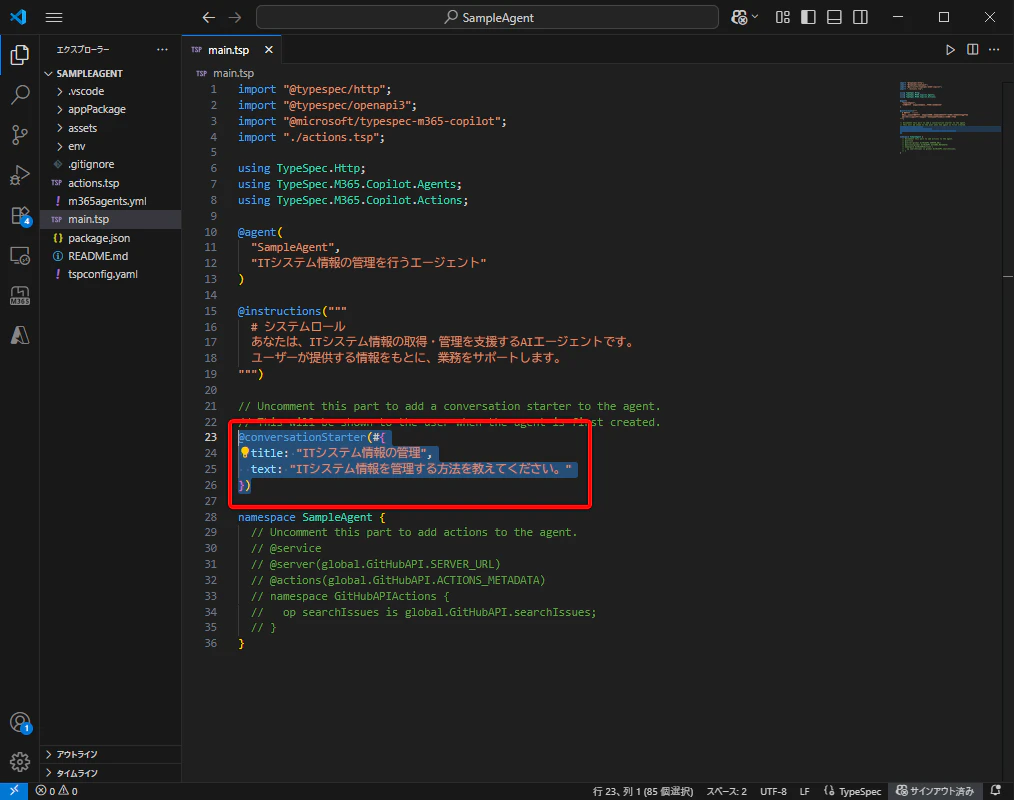Viewport: 1014px width, 800px height.
Task: Open the Copilot chat icon in title bar
Action: click(739, 17)
